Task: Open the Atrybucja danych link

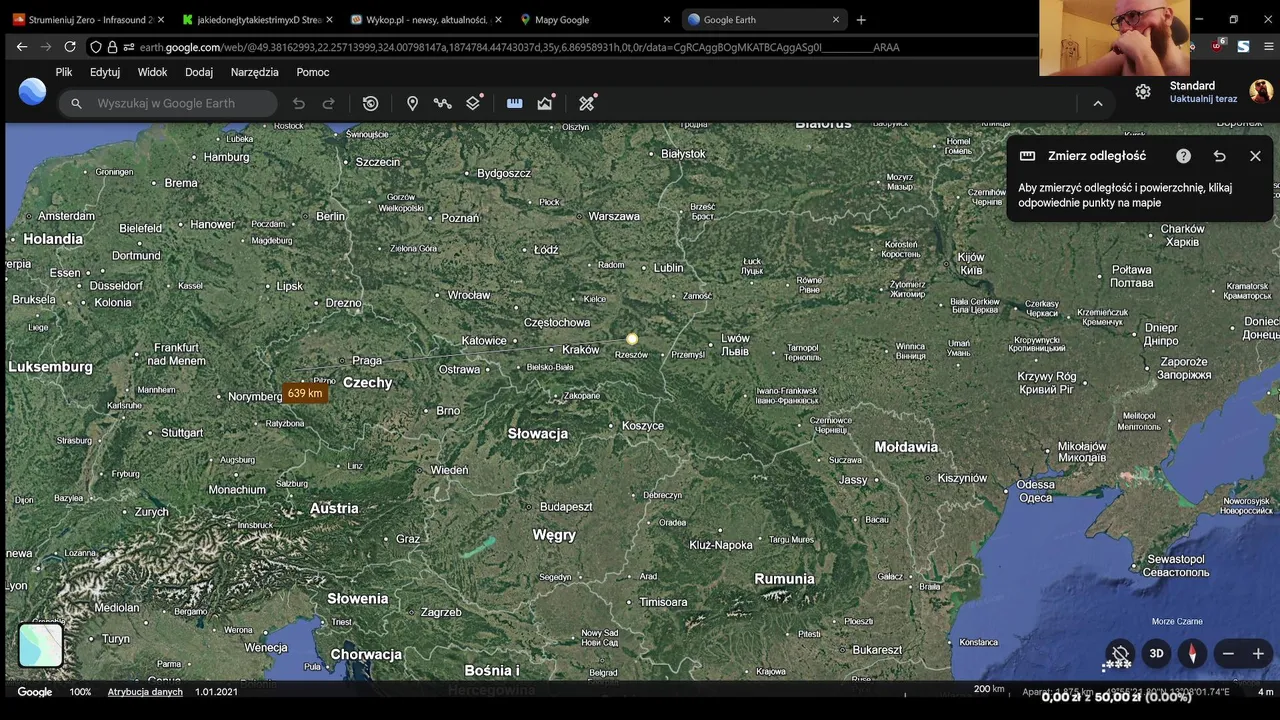Action: pos(145,692)
